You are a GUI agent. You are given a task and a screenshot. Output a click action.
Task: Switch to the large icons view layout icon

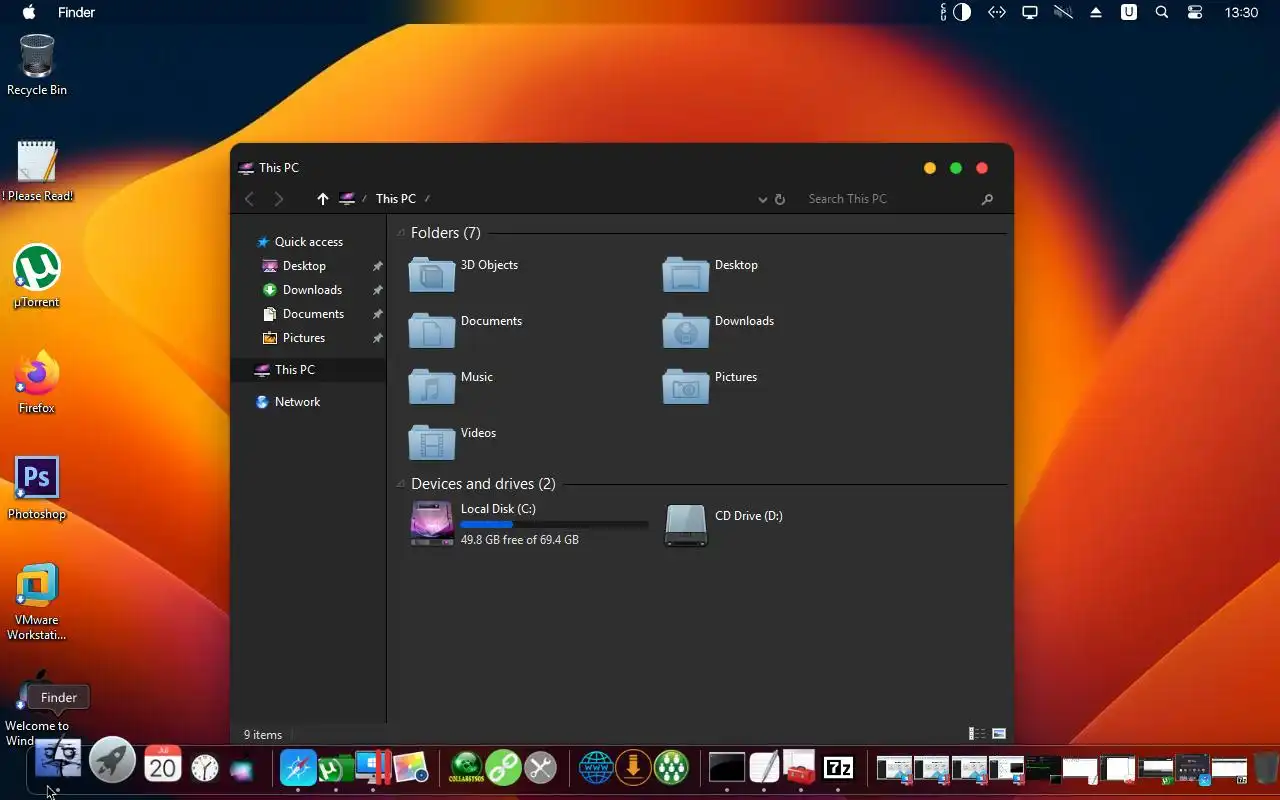999,734
